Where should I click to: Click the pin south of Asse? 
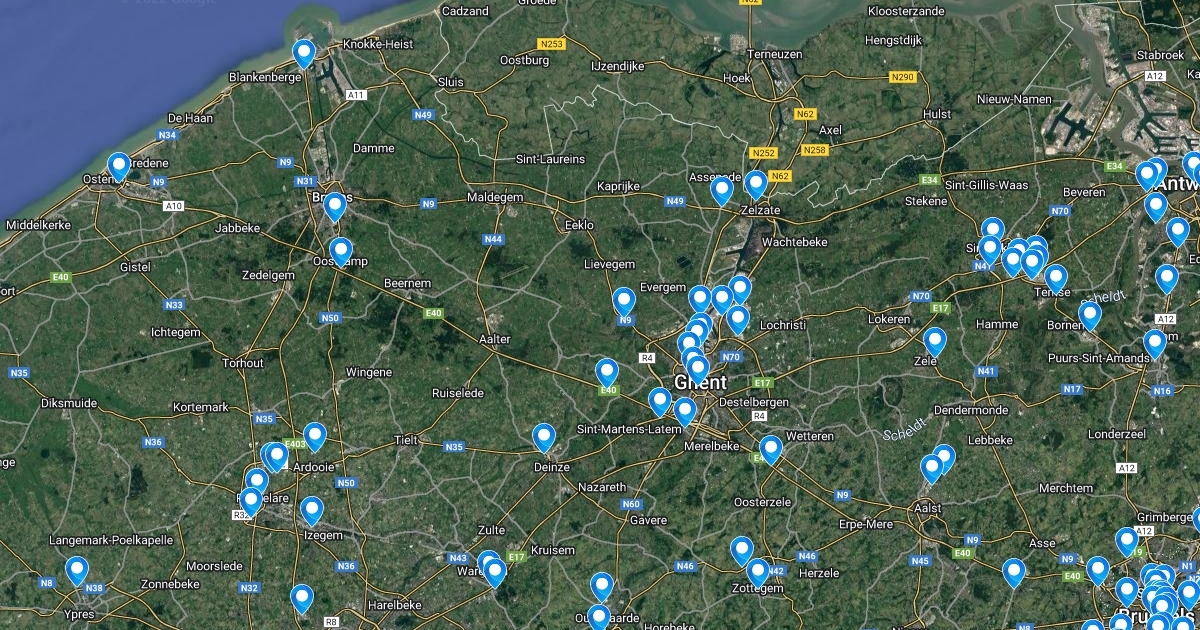tap(1014, 572)
